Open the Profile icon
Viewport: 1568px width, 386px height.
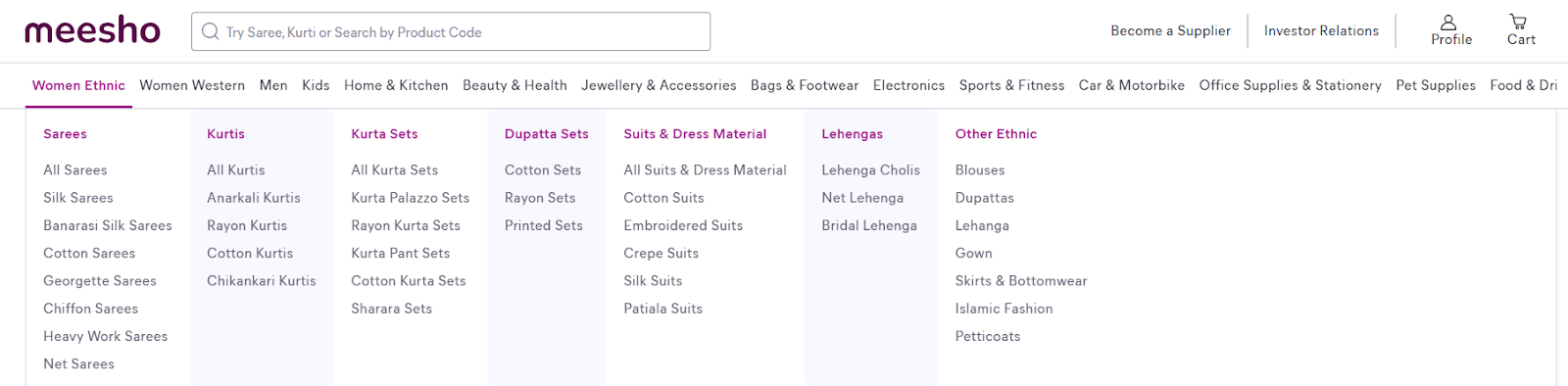1448,22
